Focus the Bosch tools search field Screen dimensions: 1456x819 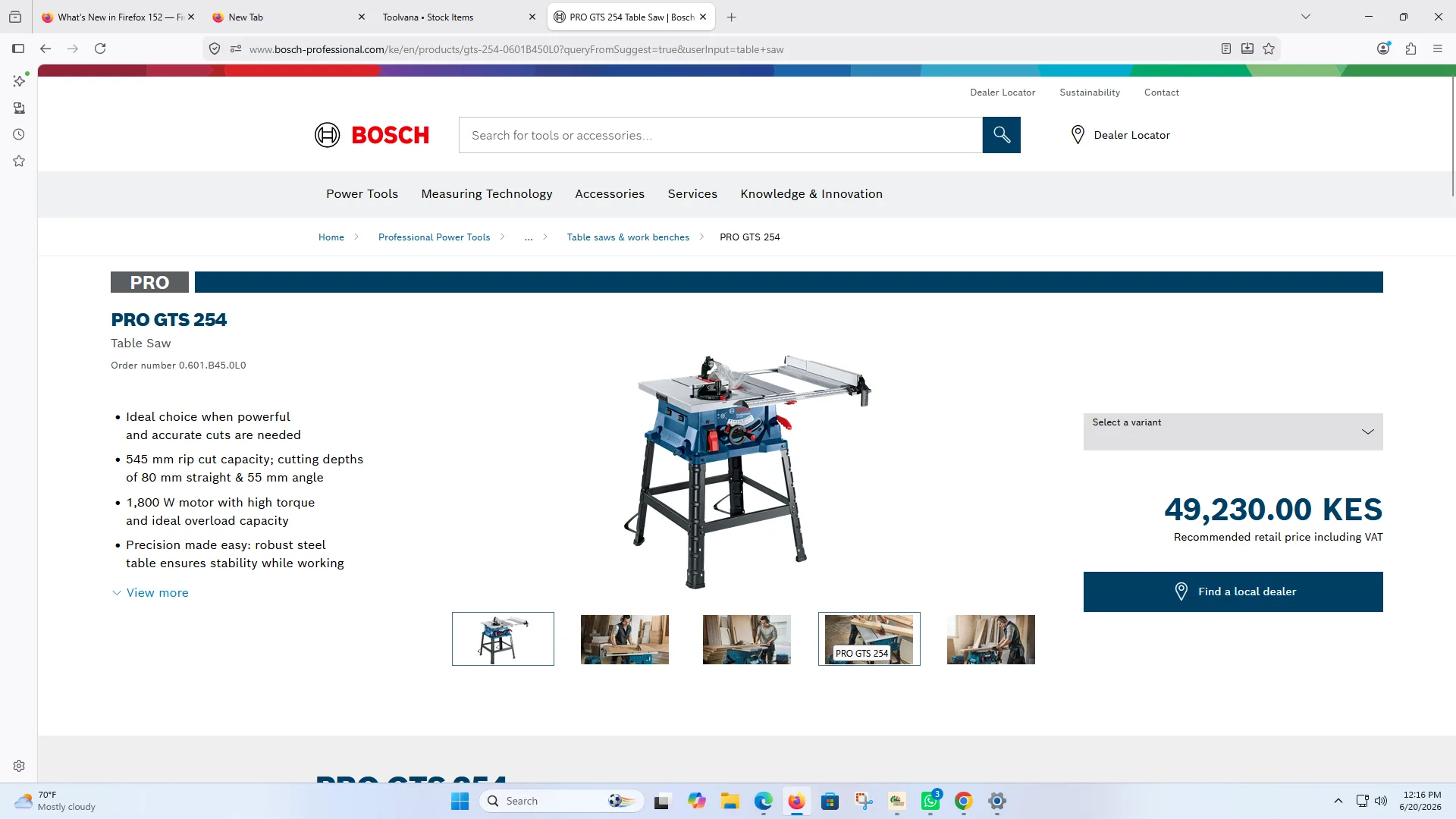coord(720,135)
